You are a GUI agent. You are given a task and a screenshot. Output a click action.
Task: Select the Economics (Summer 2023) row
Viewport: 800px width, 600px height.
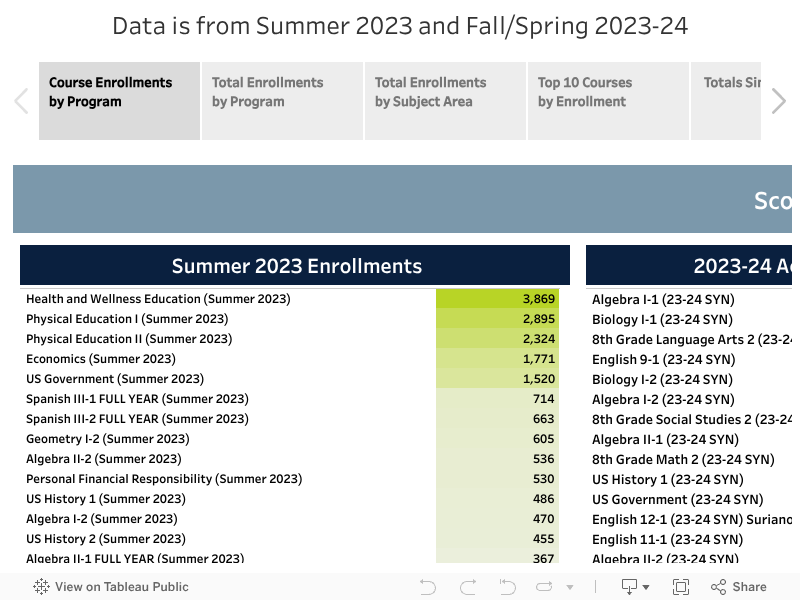[101, 359]
